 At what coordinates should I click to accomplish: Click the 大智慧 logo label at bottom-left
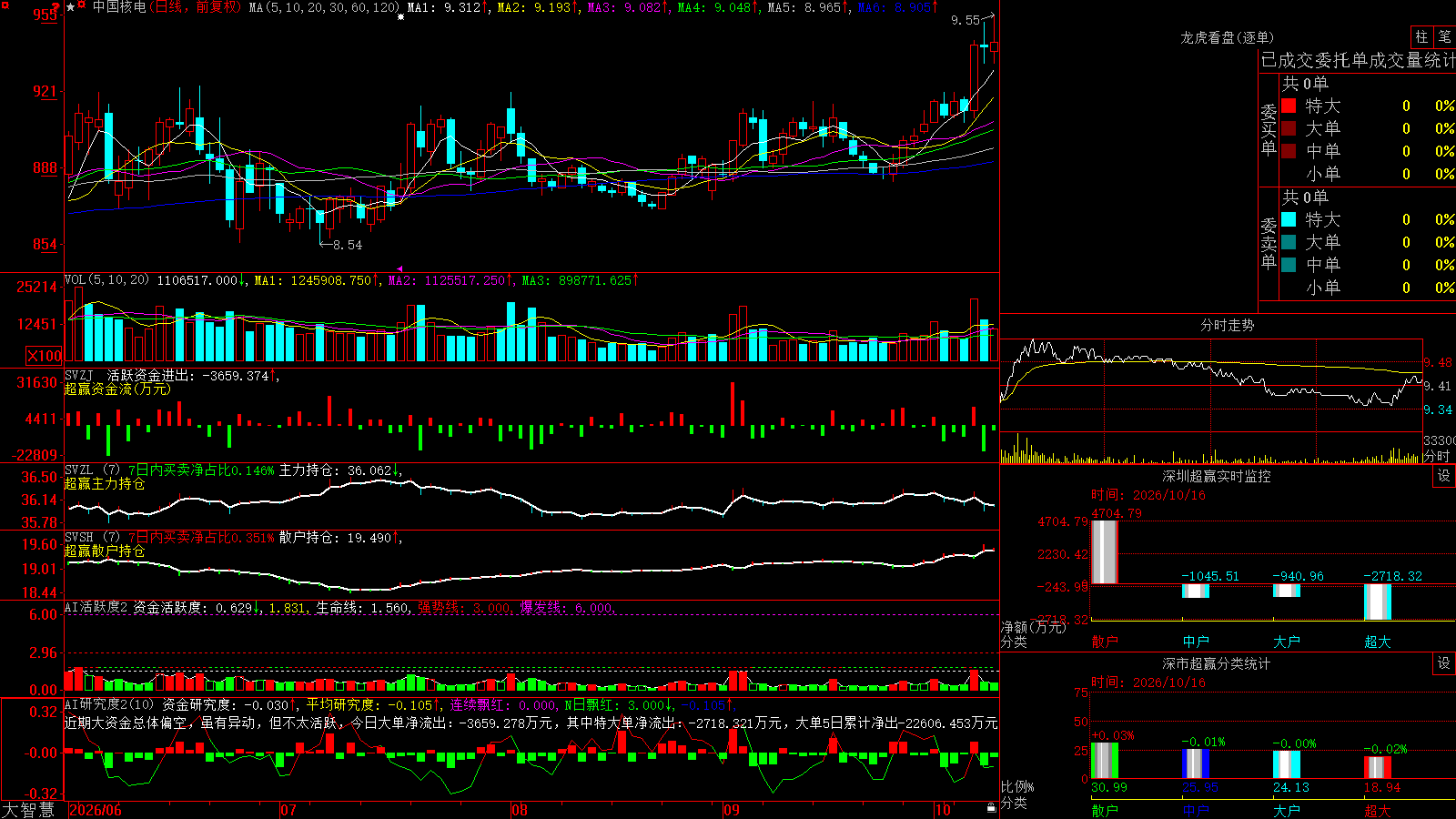click(x=28, y=810)
